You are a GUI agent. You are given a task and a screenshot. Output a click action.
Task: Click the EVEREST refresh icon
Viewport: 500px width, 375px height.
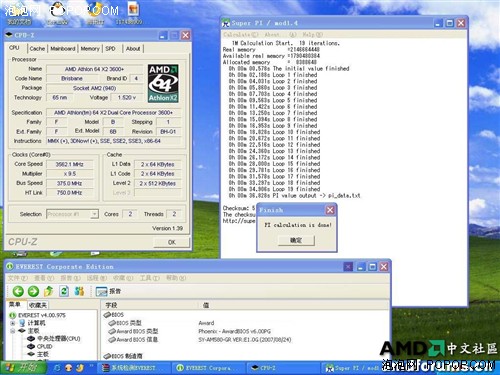64,291
